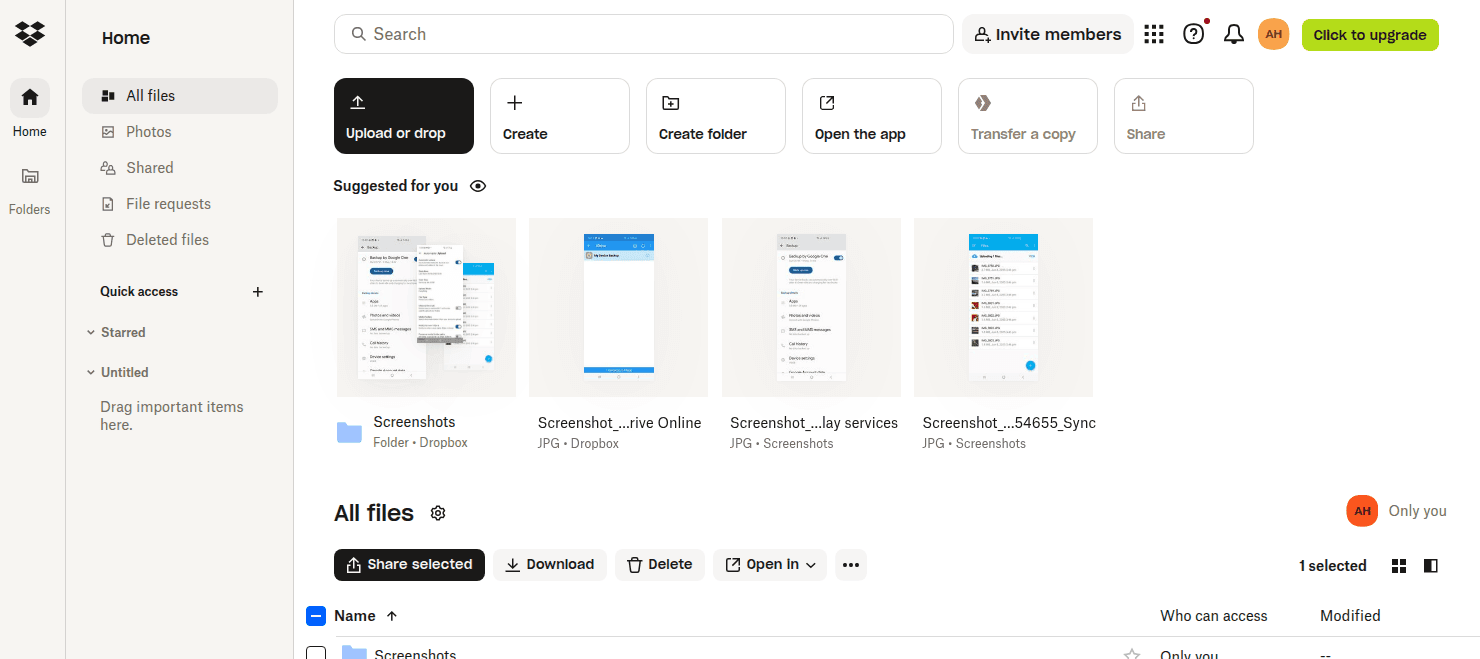
Task: Switch to grid view icon
Action: coord(1399,566)
